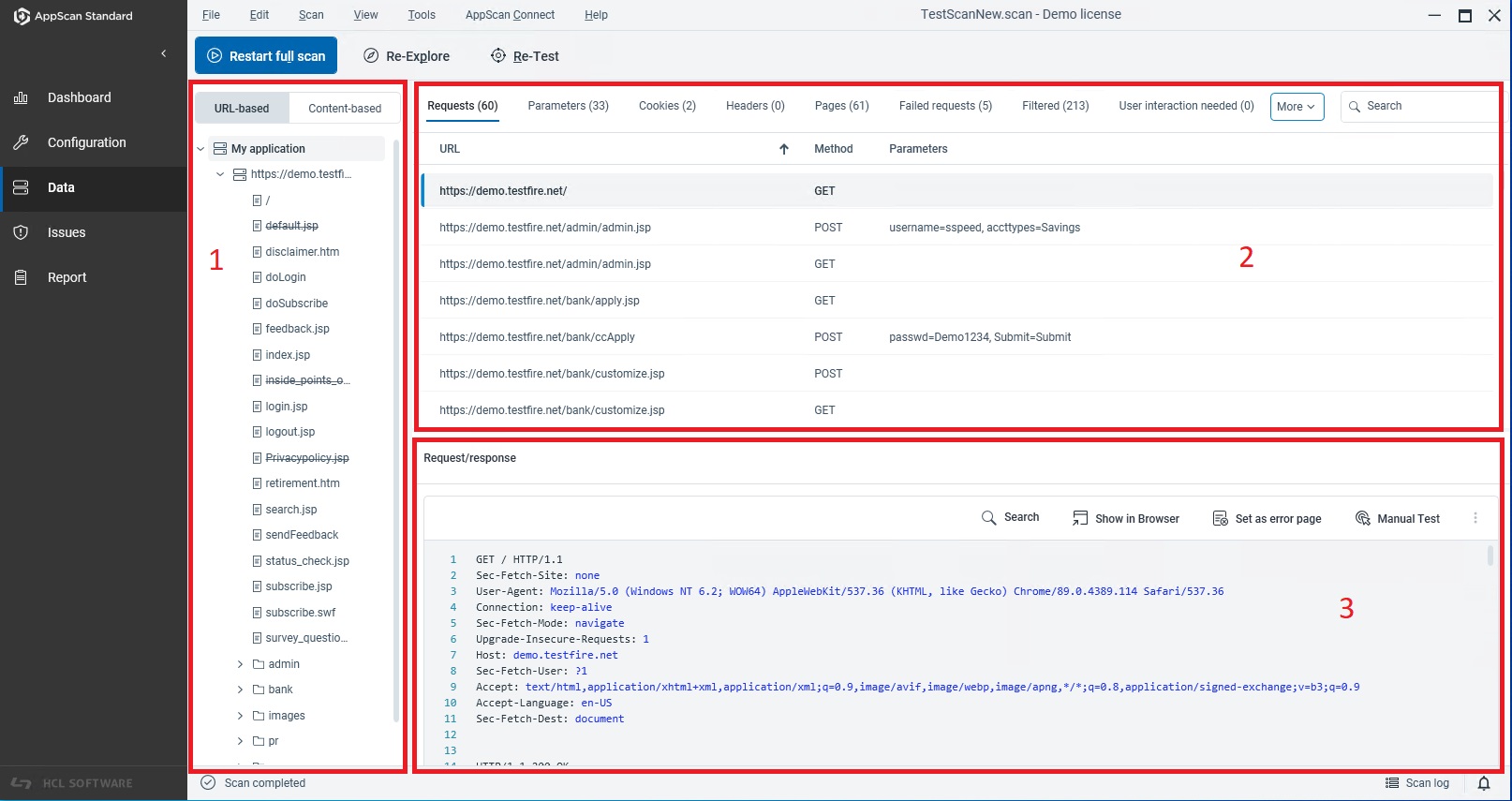This screenshot has height=801, width=1512.
Task: Switch to Content-based view
Action: [x=345, y=109]
